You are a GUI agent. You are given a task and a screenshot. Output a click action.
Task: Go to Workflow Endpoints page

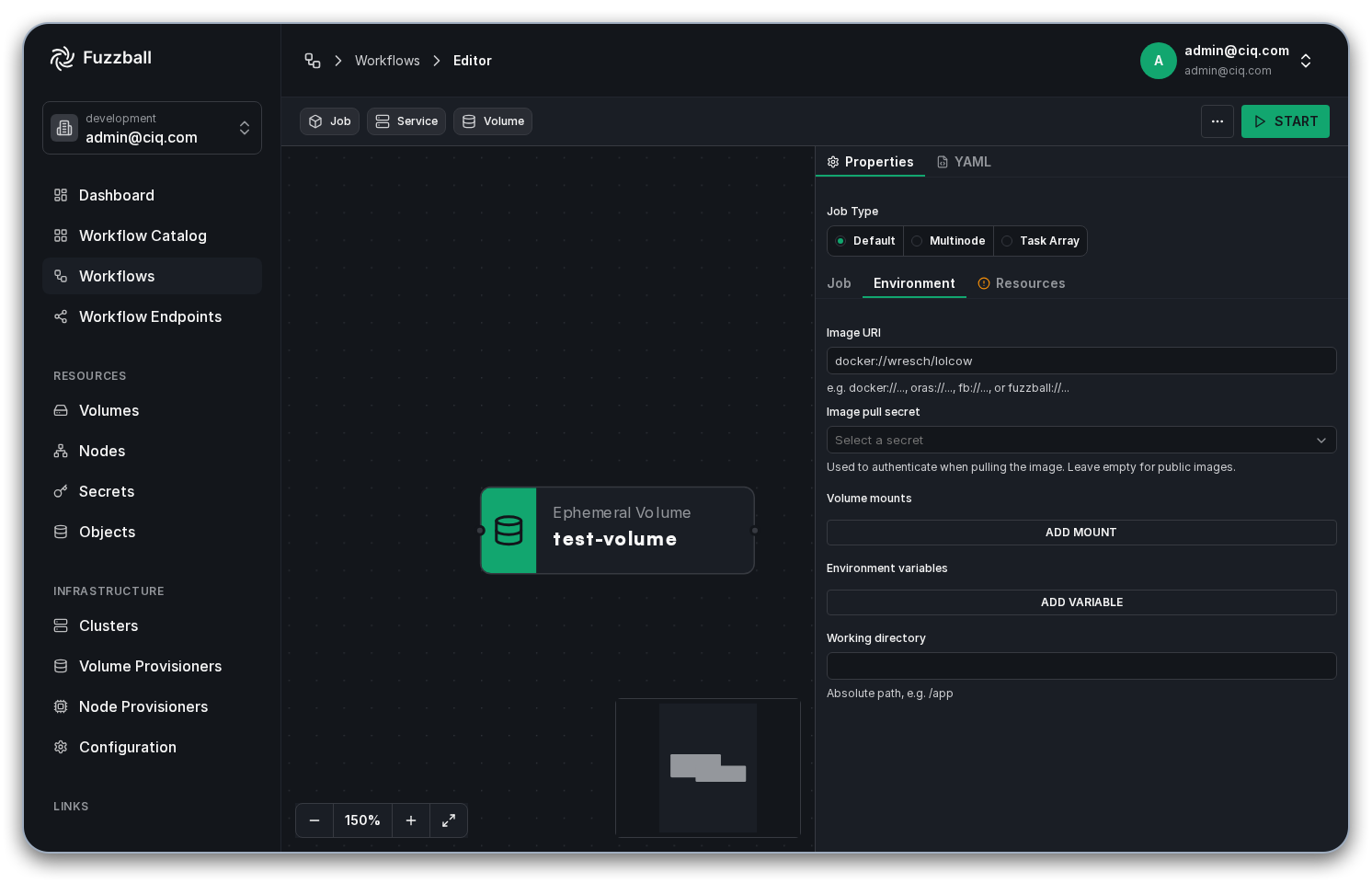[152, 316]
